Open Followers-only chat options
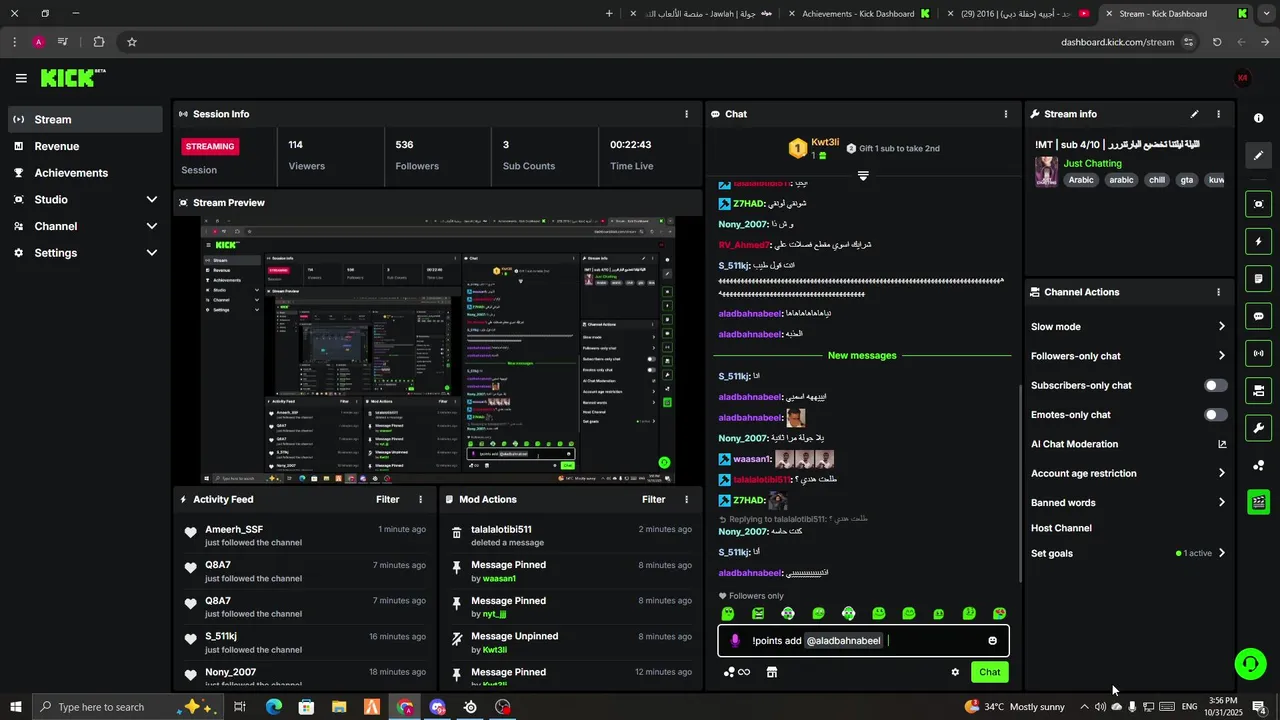Image resolution: width=1280 pixels, height=720 pixels. pyautogui.click(x=1128, y=356)
